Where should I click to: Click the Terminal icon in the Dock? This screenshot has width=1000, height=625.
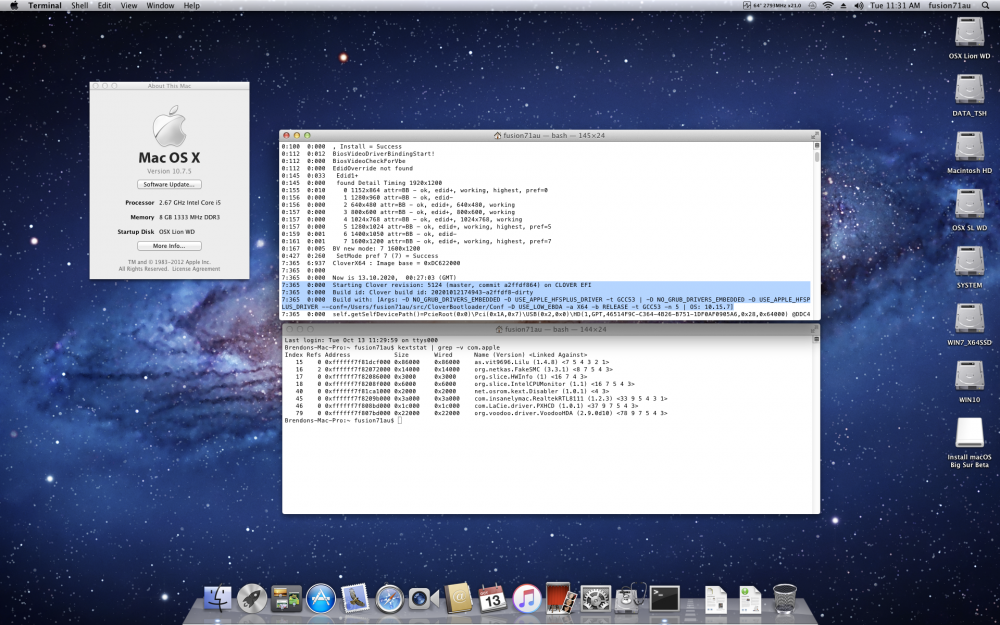(x=665, y=598)
